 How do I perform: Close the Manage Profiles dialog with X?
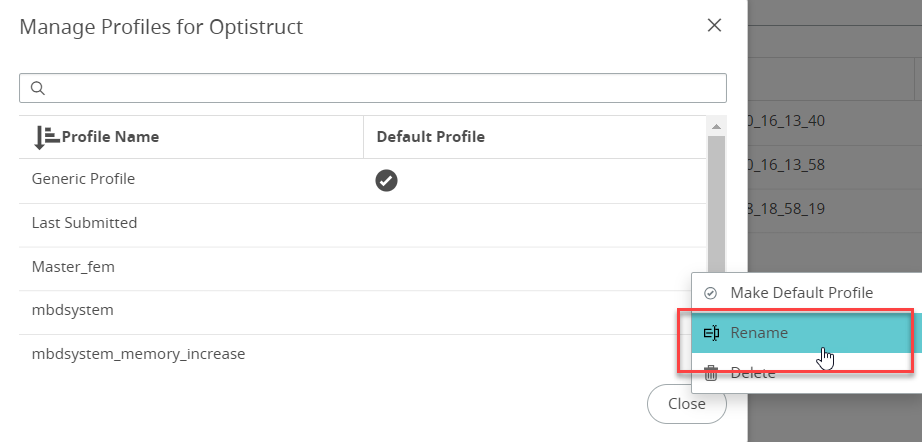tap(714, 26)
